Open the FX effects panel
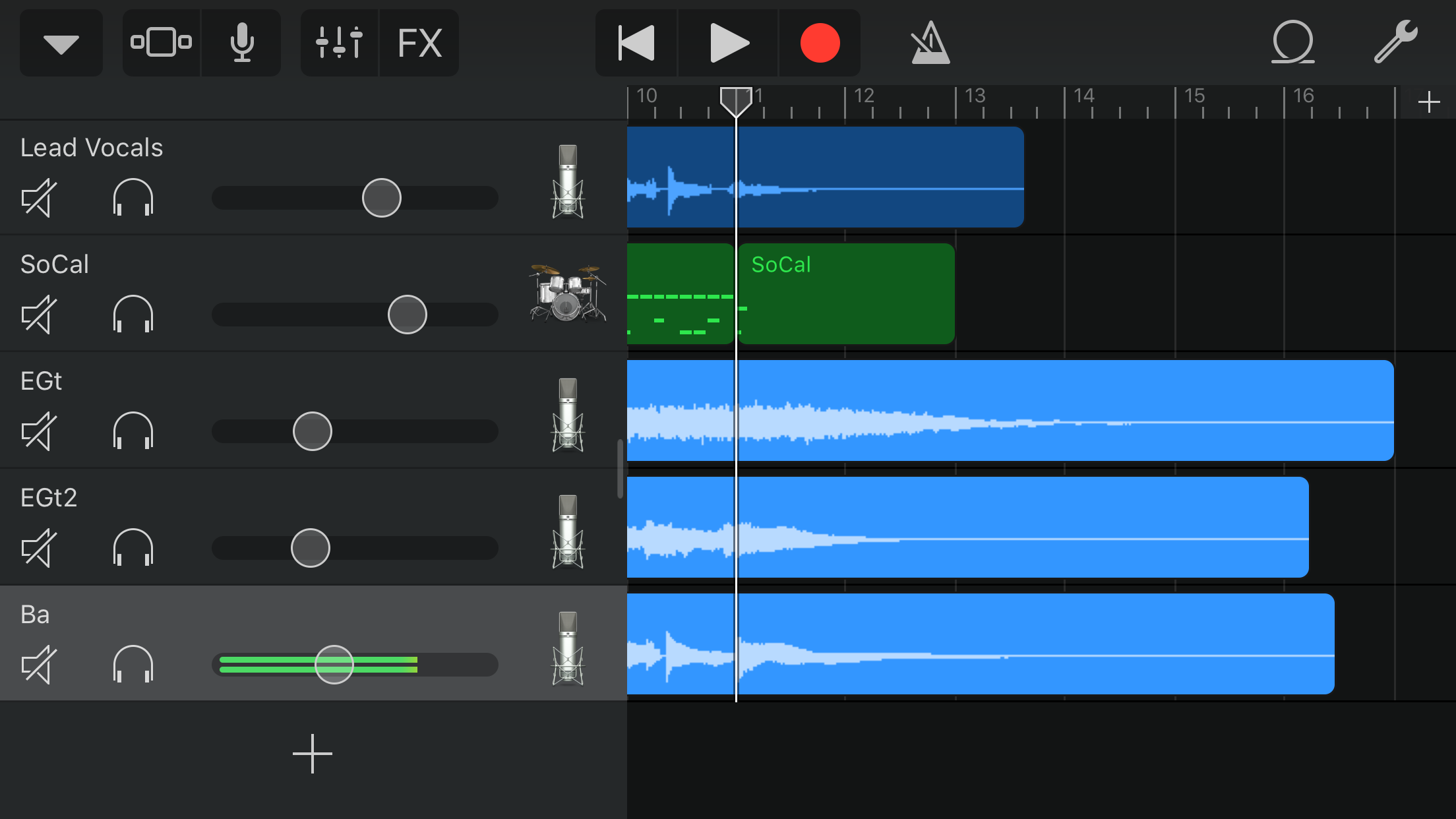Viewport: 1456px width, 819px height. coord(419,43)
